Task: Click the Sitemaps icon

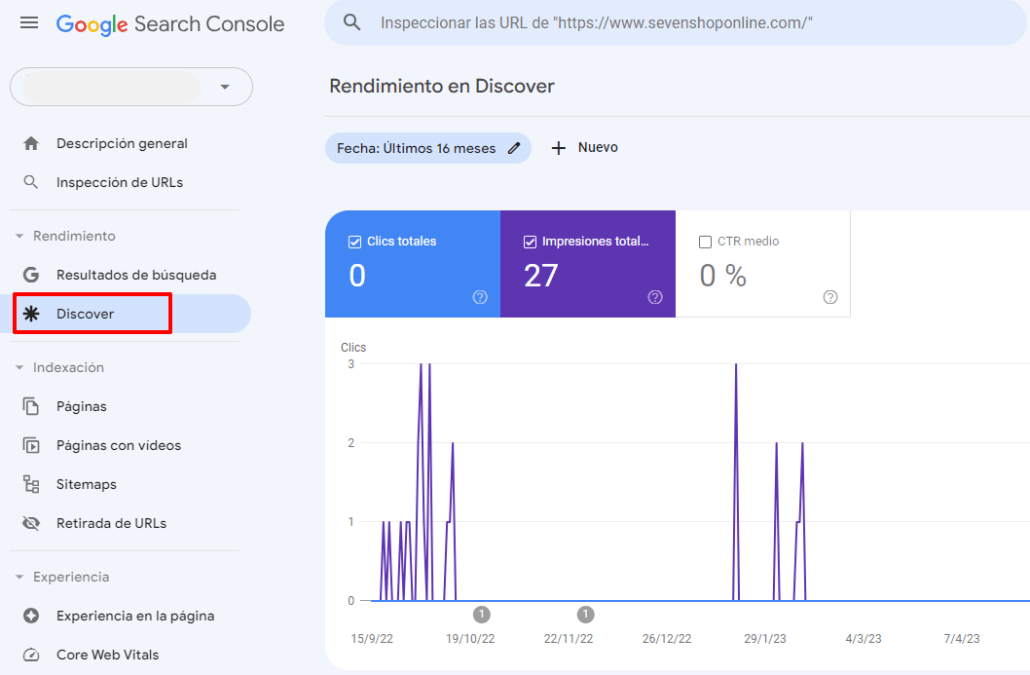Action: point(31,484)
